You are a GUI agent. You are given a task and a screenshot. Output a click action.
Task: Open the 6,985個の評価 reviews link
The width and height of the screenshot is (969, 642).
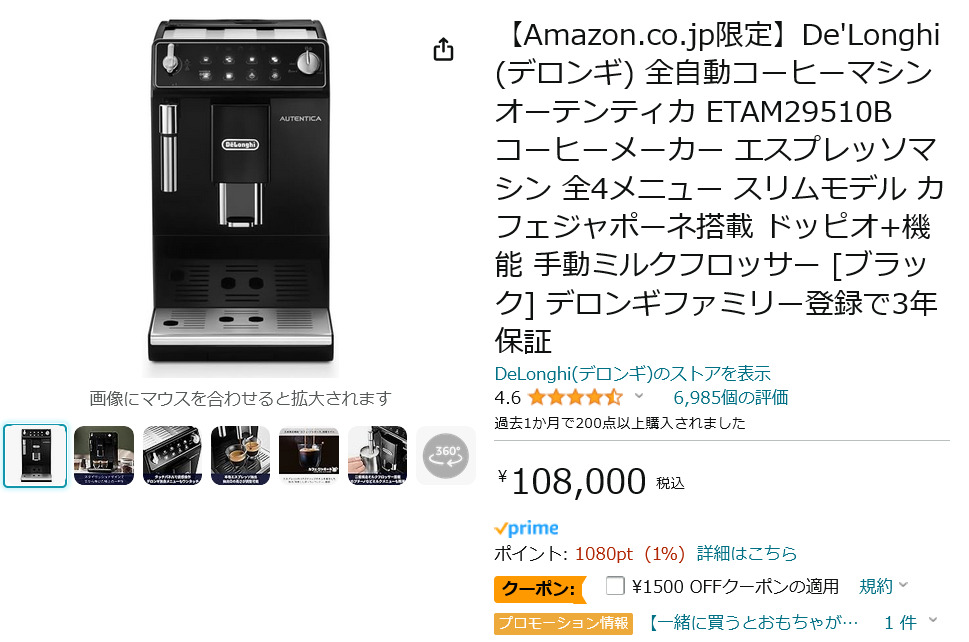tap(730, 397)
